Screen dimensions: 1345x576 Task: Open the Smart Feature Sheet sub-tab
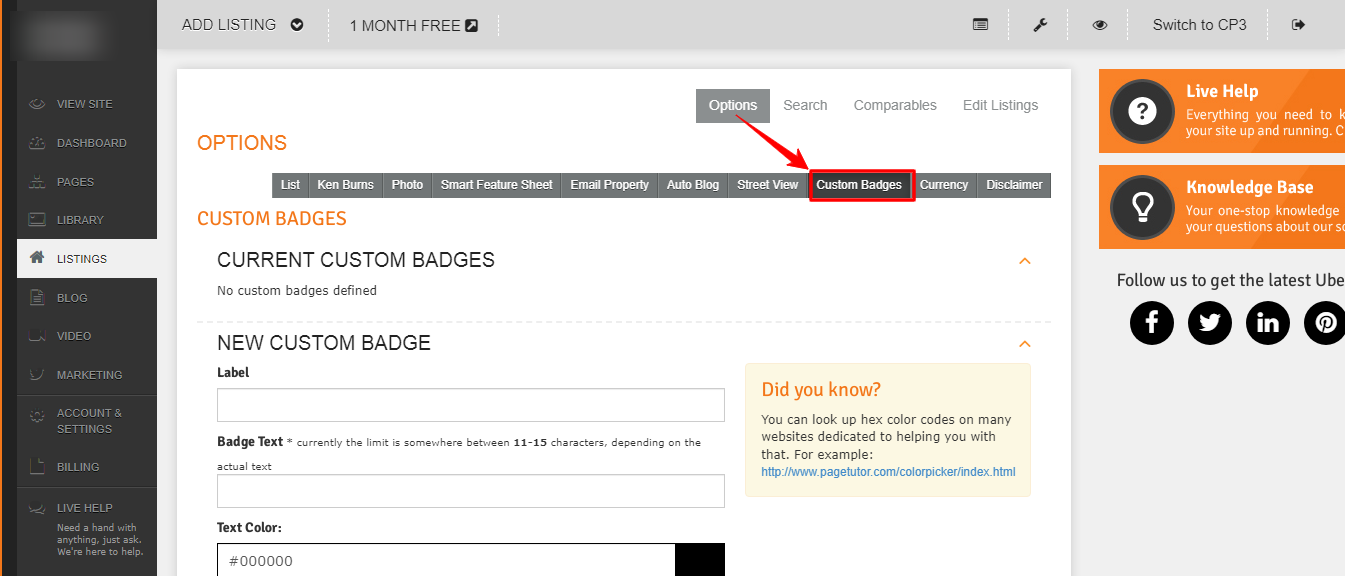click(x=496, y=185)
